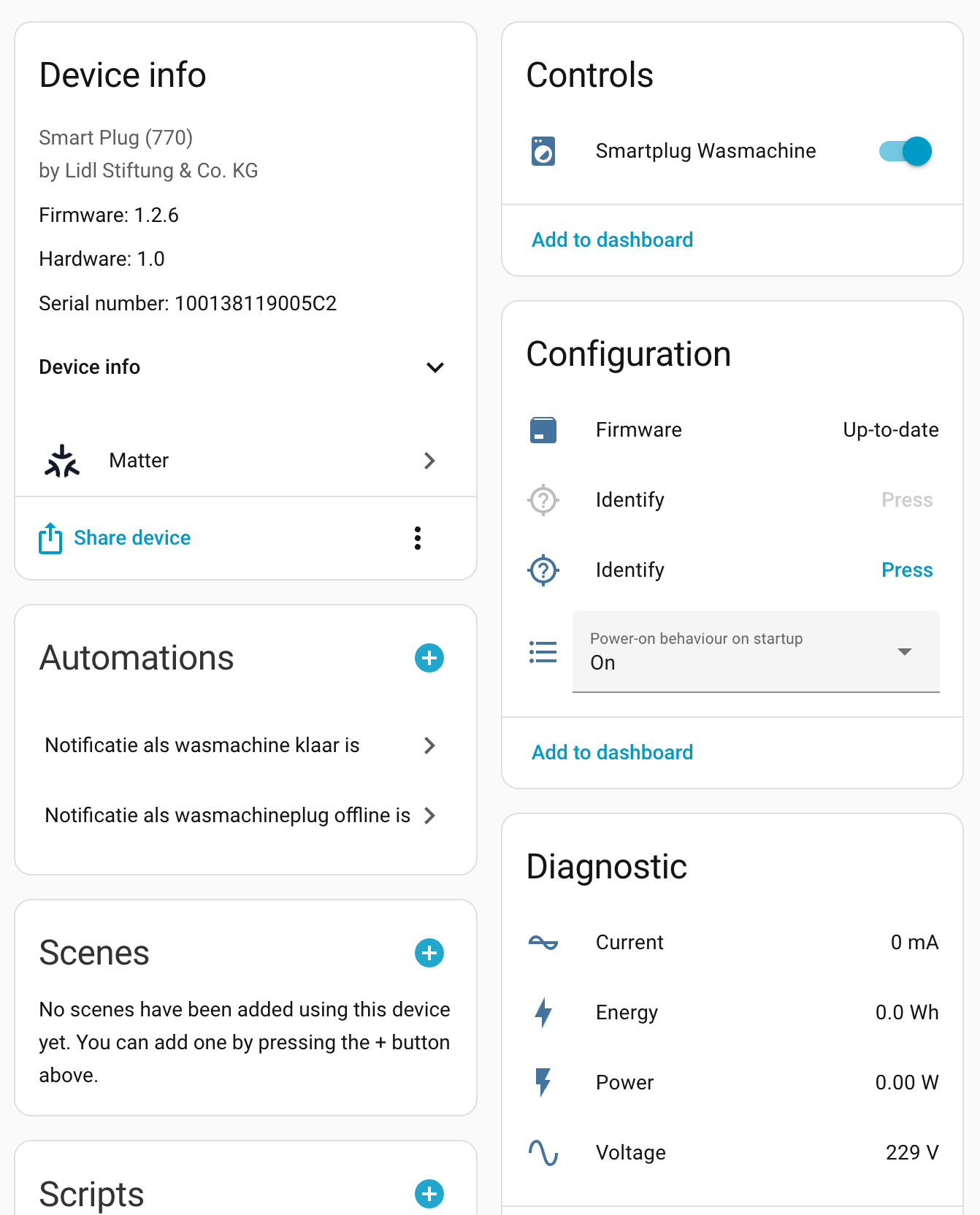980x1215 pixels.
Task: Open Power-on behaviour on startup dropdown
Action: (756, 651)
